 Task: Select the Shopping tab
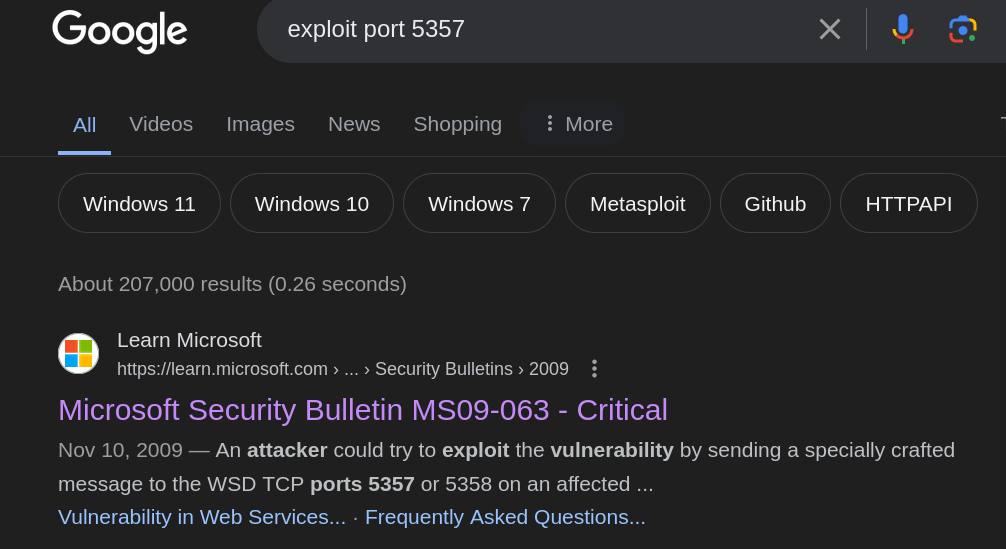tap(457, 124)
